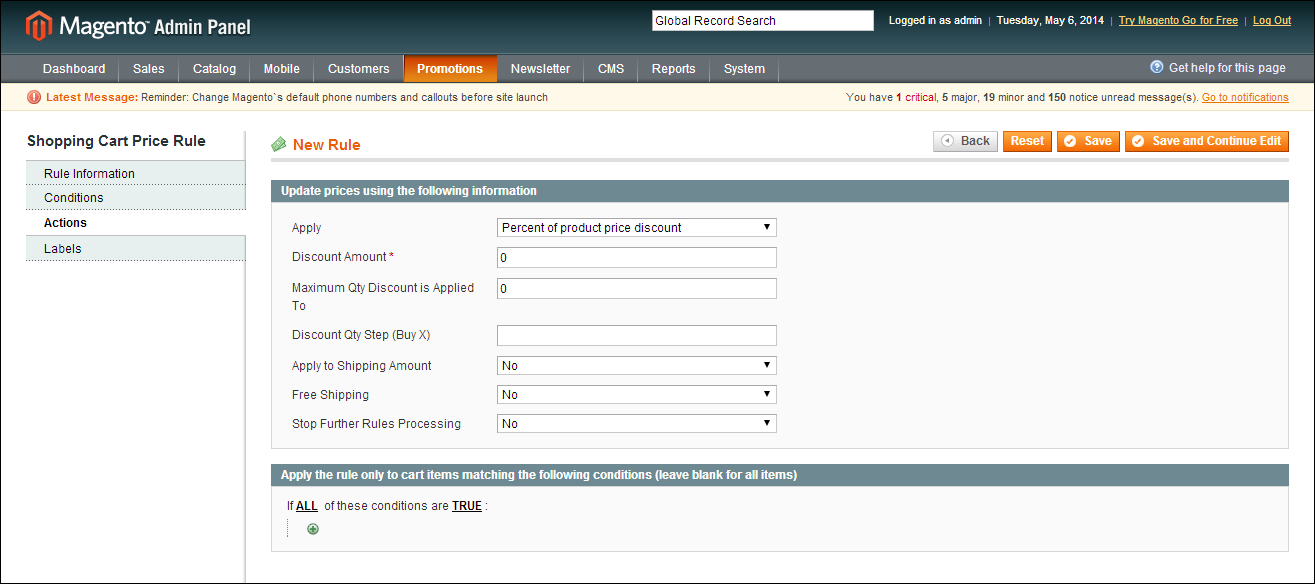Viewport: 1315px width, 584px height.
Task: Click the 'Tuesday, May 6, 2014' date text
Action: click(x=1051, y=21)
